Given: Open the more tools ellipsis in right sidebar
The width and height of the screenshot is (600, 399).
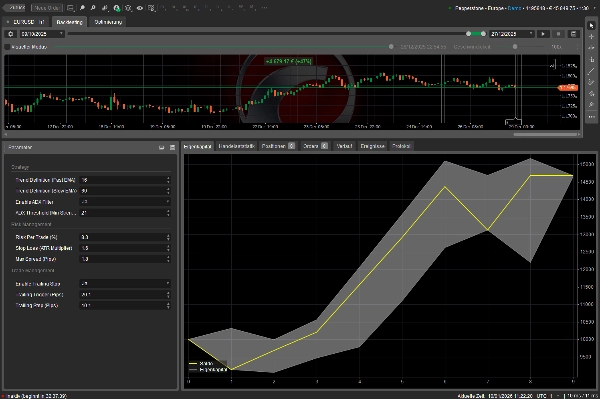Looking at the screenshot, I should (x=592, y=117).
